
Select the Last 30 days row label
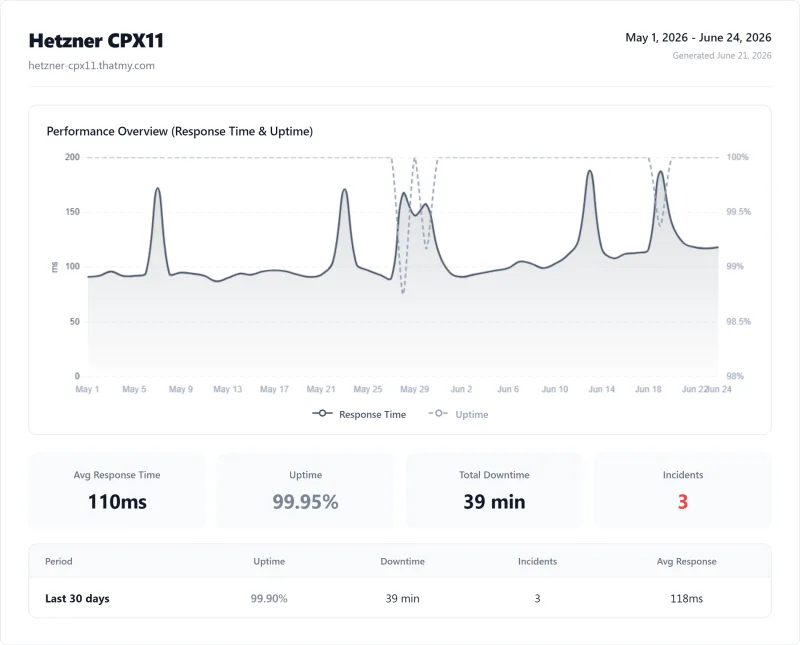[x=77, y=599]
